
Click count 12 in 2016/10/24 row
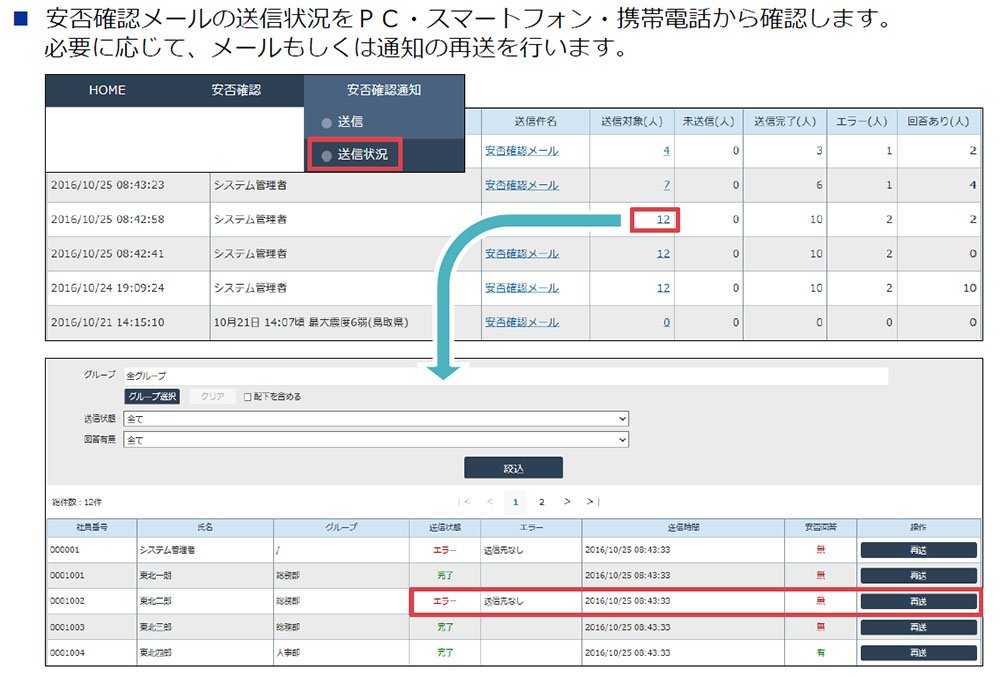663,288
